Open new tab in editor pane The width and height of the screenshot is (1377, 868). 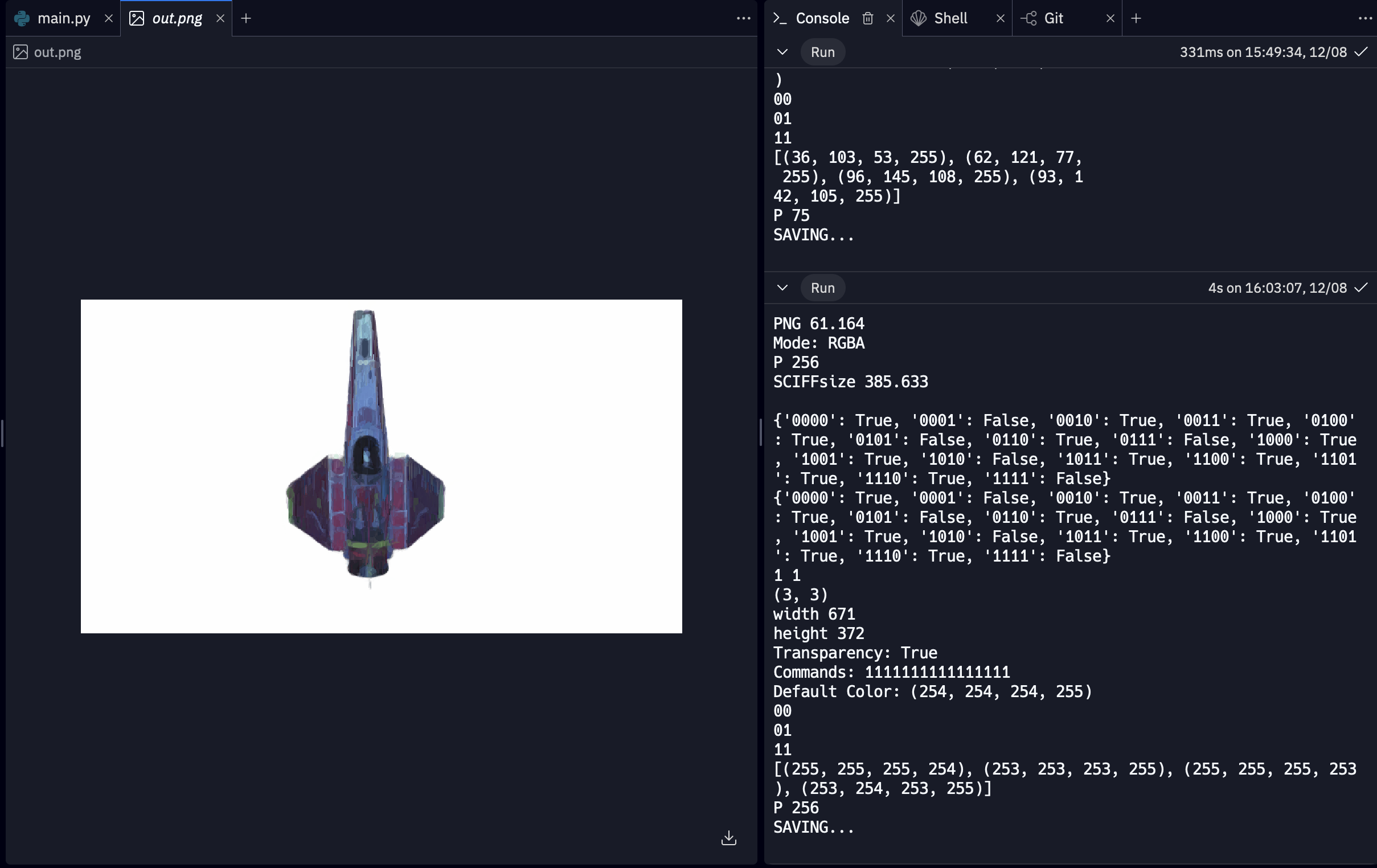(x=246, y=18)
